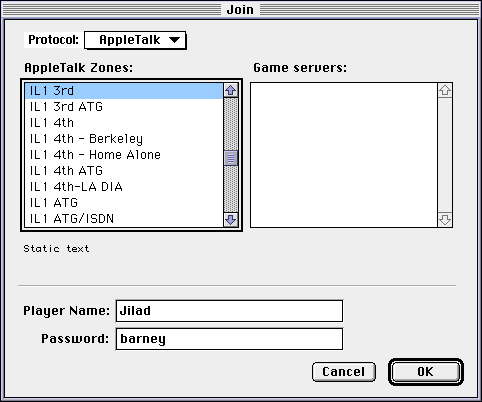
Task: Select the IL1 3rd zone
Action: 124,91
